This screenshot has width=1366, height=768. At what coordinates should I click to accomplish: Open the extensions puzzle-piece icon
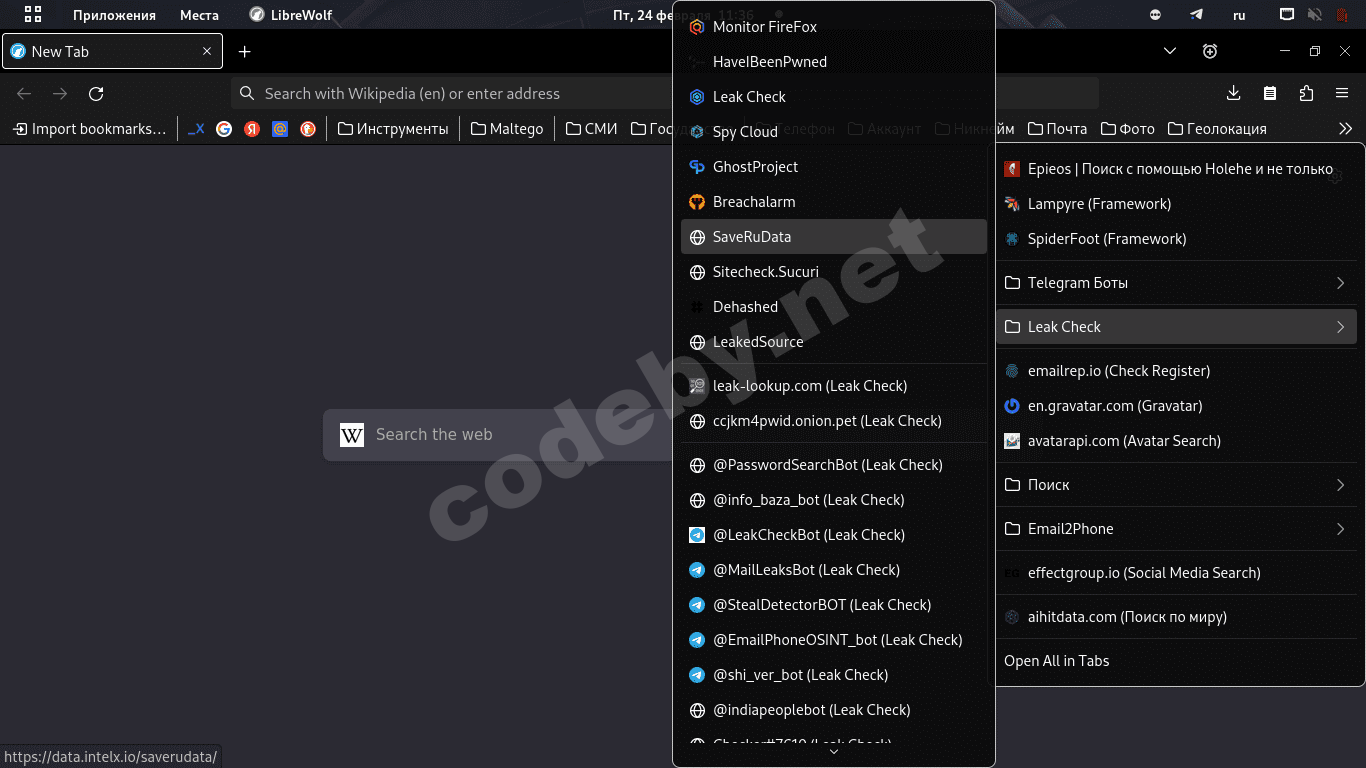point(1306,94)
